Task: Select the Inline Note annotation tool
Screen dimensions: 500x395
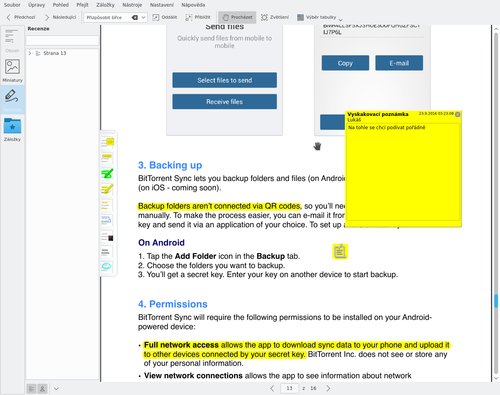Action: pyautogui.click(x=107, y=157)
